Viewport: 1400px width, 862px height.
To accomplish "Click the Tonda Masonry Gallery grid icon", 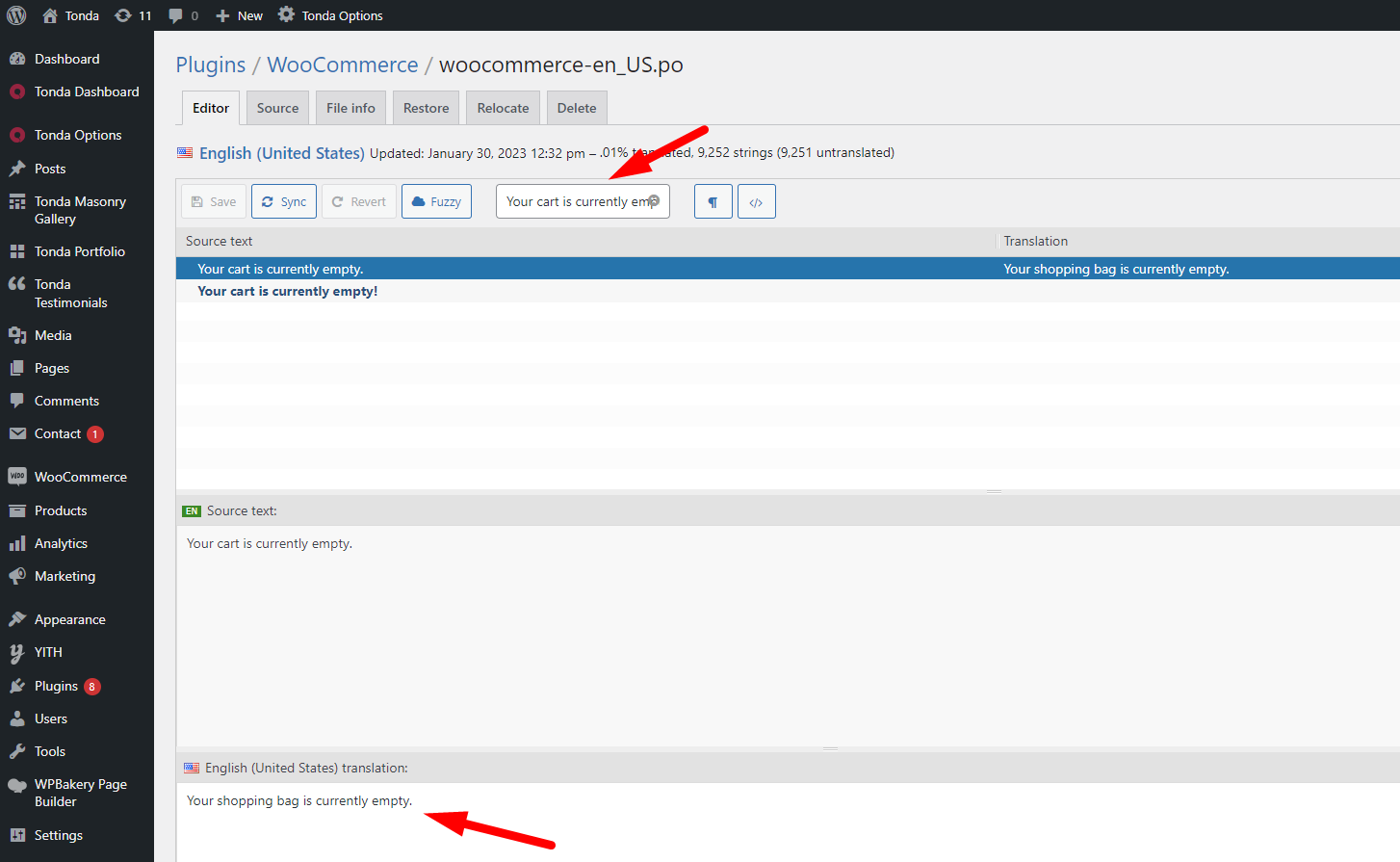I will pyautogui.click(x=17, y=201).
